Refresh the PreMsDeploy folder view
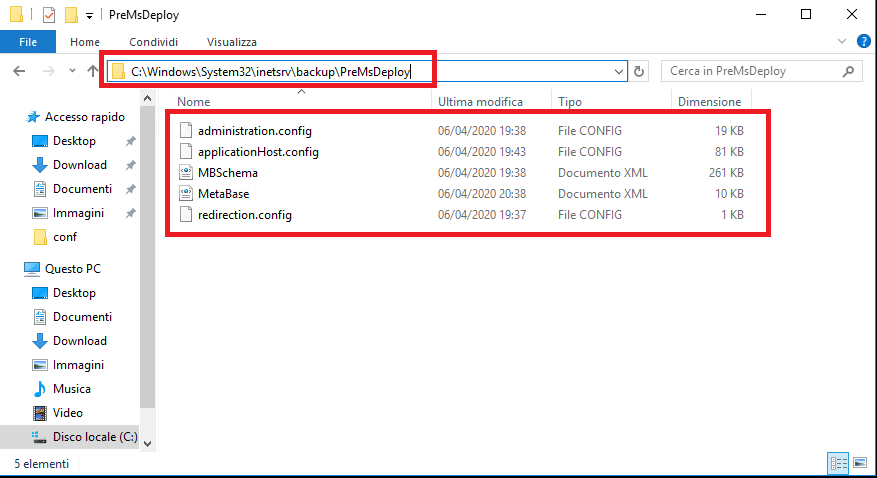 pyautogui.click(x=639, y=72)
